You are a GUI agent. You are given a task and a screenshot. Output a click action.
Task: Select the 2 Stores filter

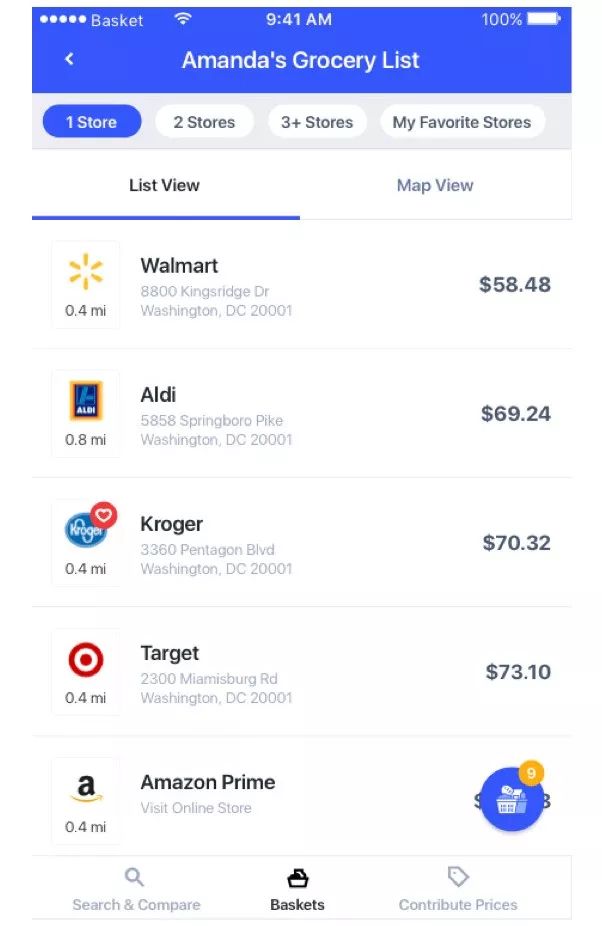click(x=204, y=122)
